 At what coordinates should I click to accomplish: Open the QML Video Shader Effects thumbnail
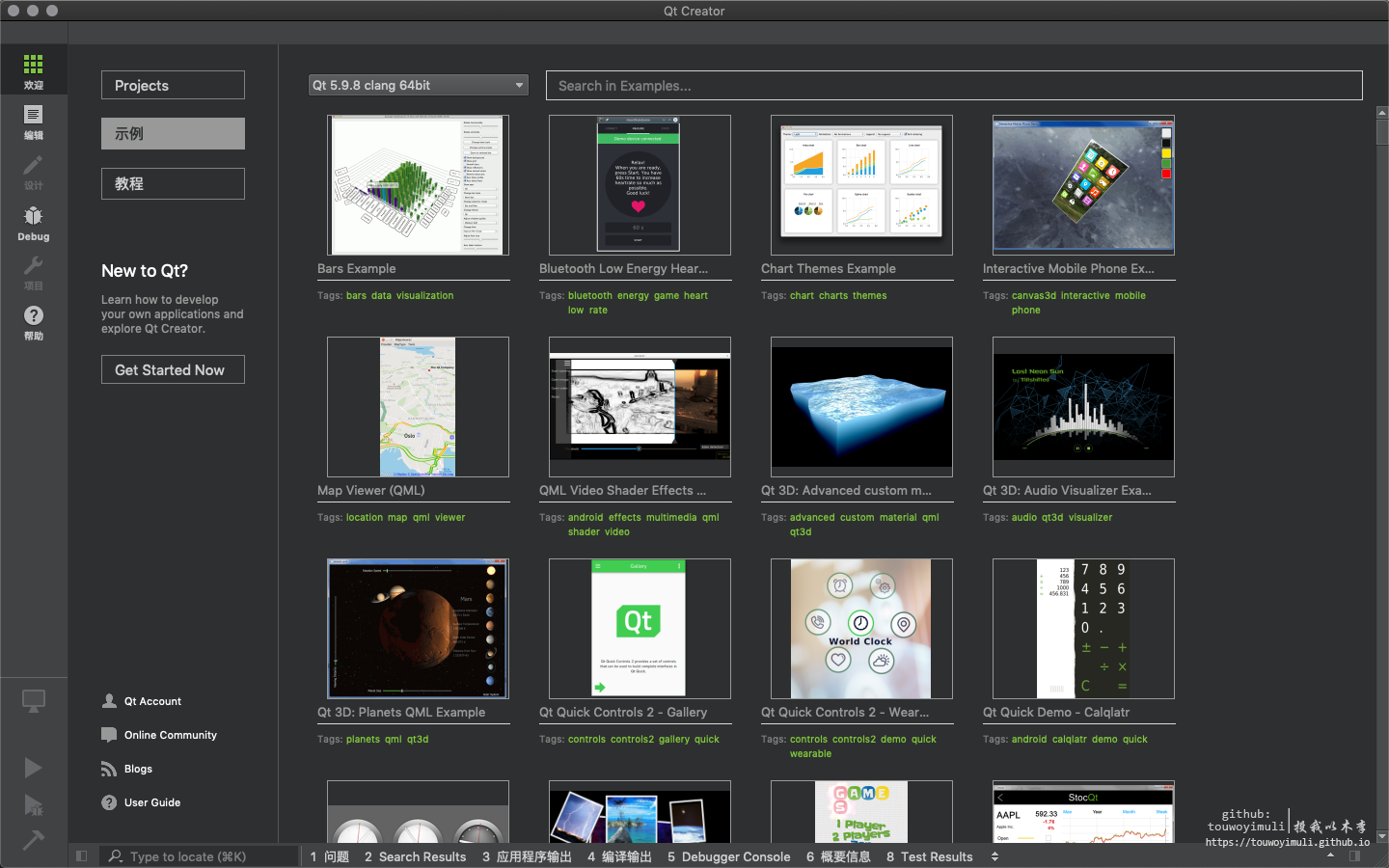tap(640, 407)
